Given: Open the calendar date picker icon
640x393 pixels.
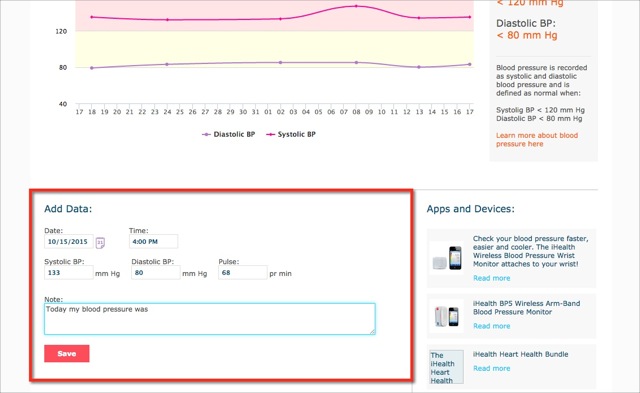Looking at the screenshot, I should (100, 243).
